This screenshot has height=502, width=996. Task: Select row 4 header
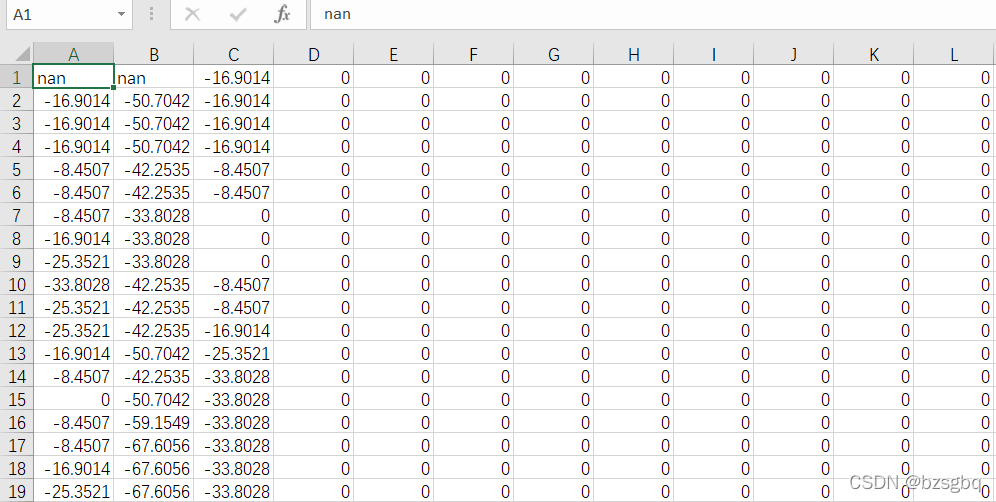point(17,146)
